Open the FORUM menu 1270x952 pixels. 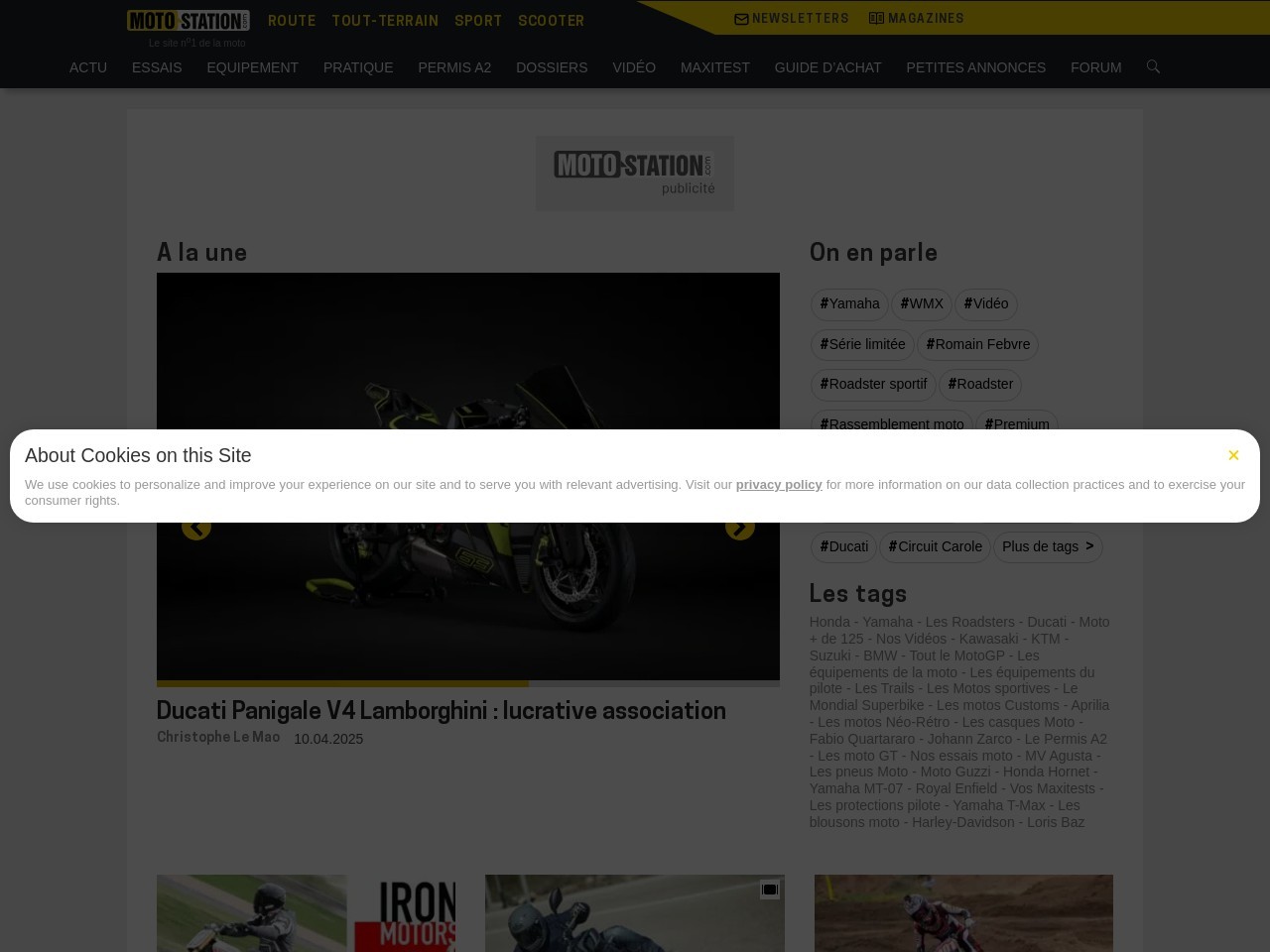1096,67
